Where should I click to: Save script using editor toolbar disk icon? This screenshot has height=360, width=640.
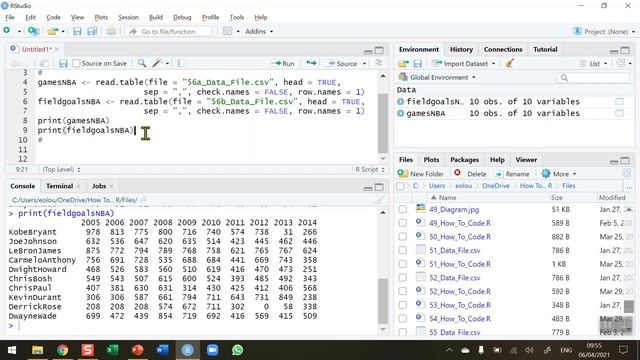click(63, 64)
